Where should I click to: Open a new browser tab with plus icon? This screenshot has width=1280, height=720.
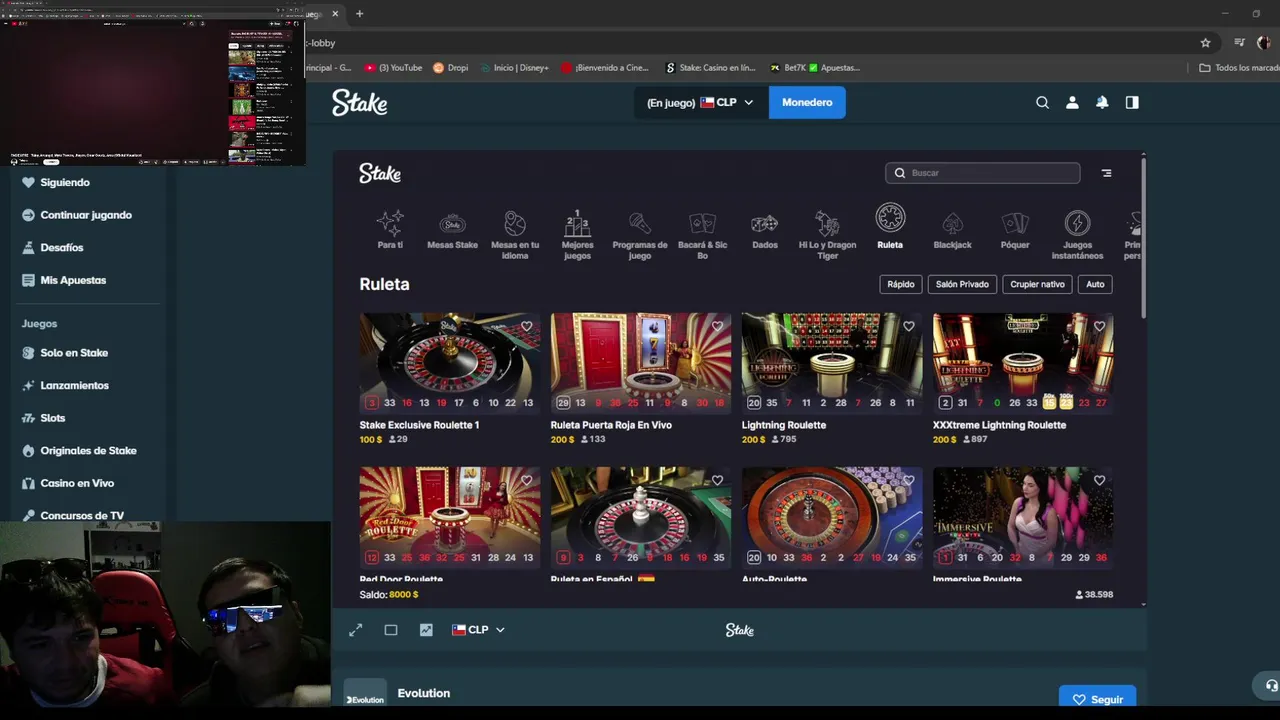click(359, 14)
